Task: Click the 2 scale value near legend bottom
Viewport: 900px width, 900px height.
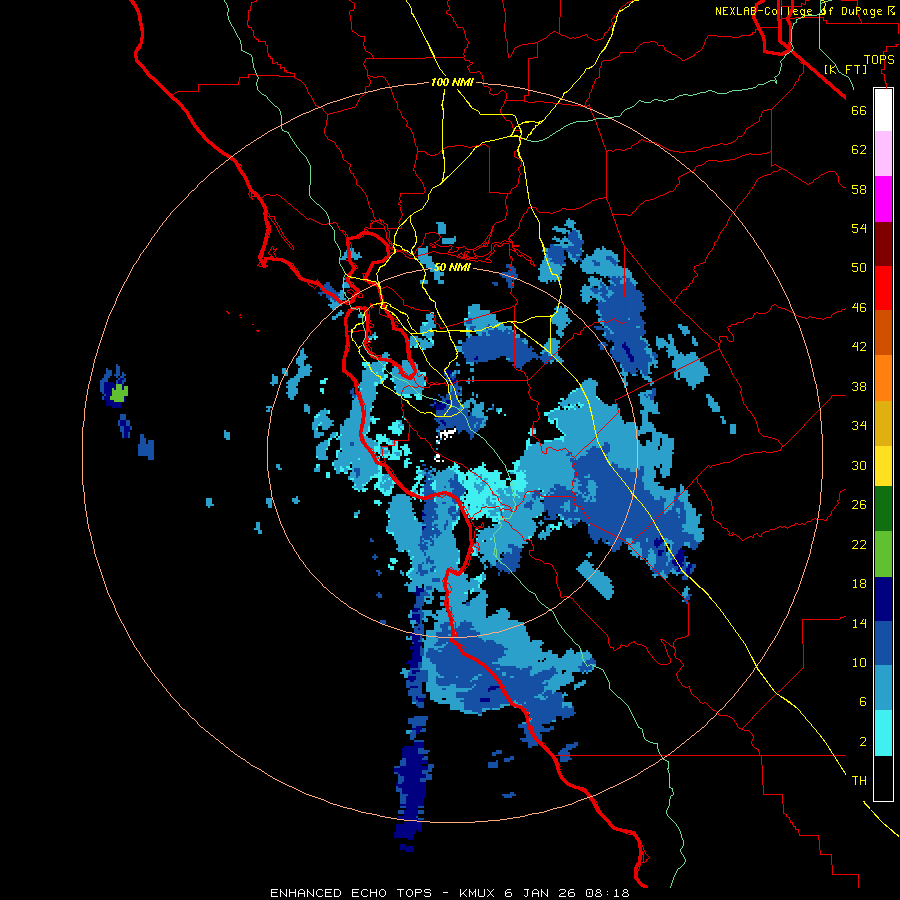Action: tap(863, 741)
